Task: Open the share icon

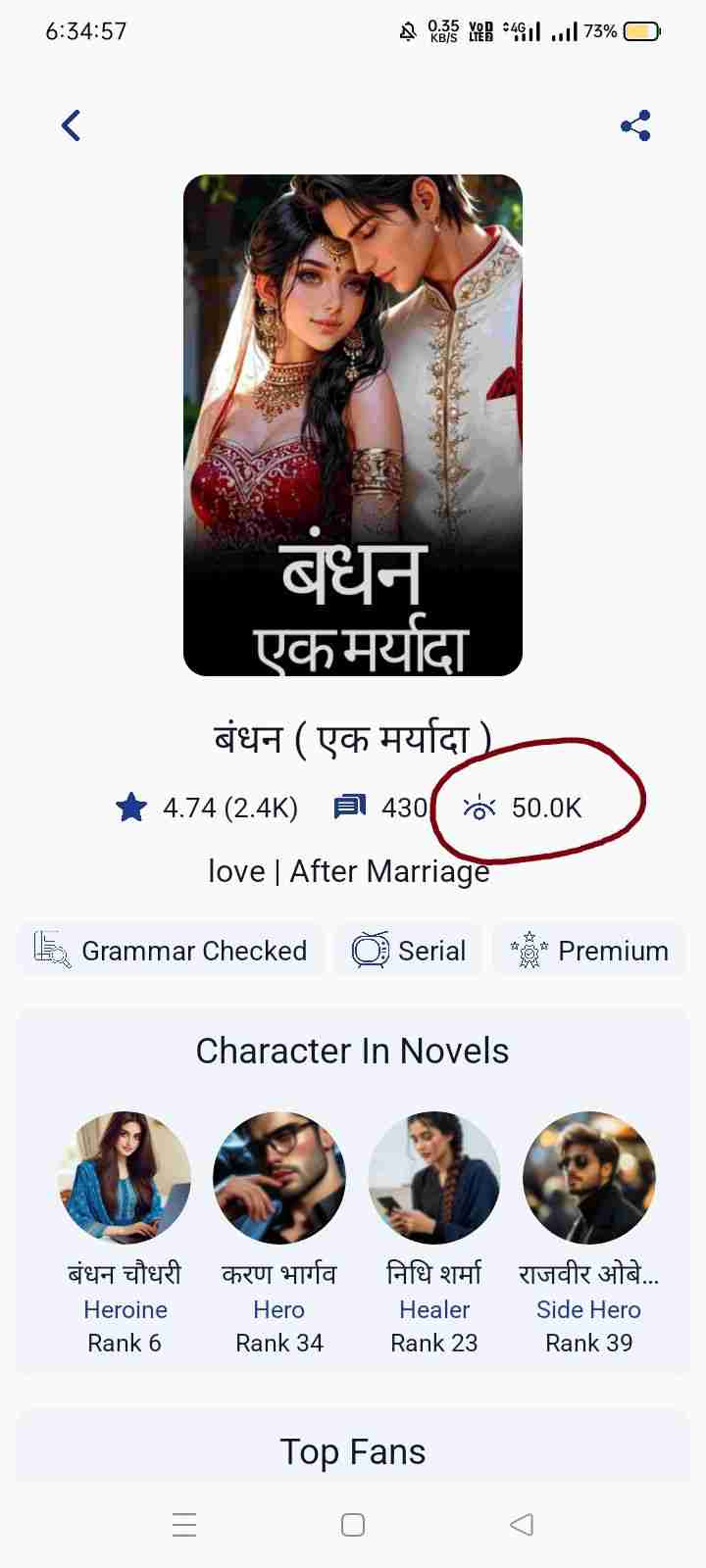Action: point(635,125)
